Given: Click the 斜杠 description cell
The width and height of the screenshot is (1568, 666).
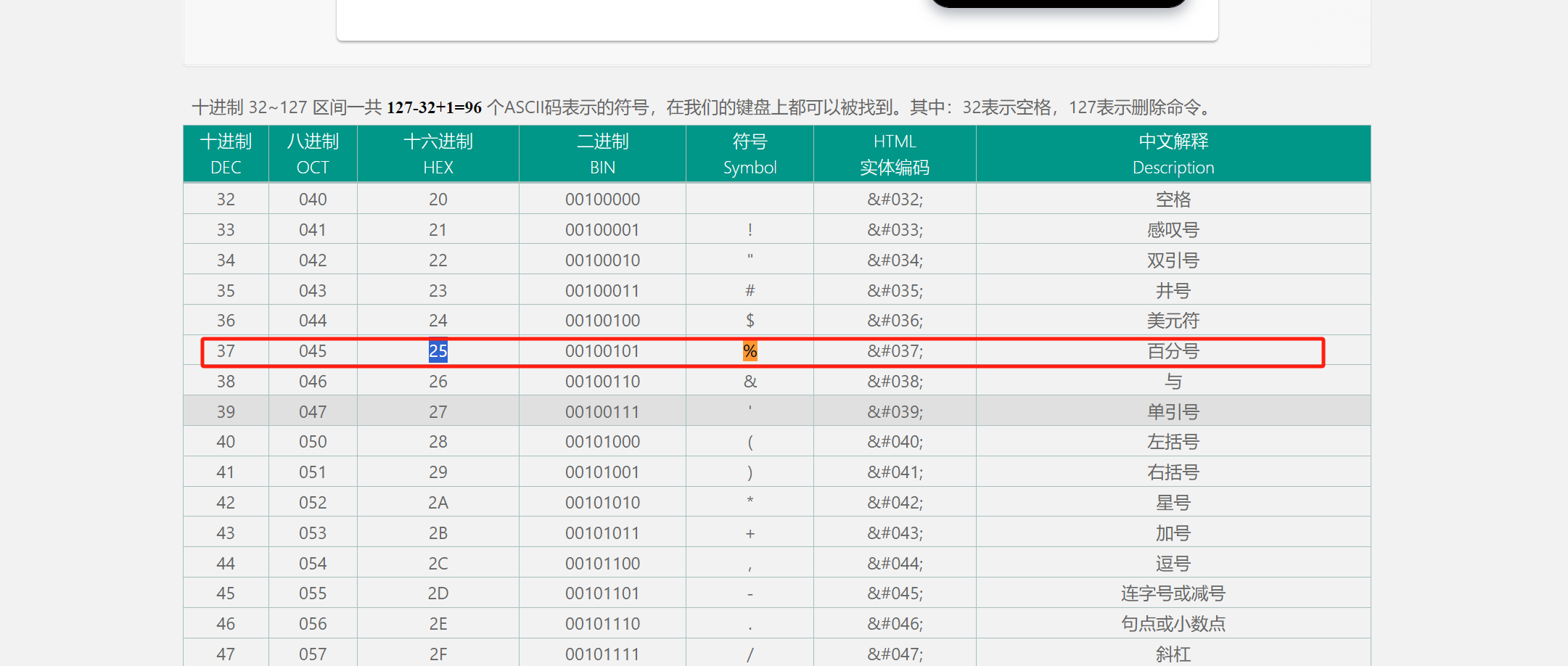Looking at the screenshot, I should point(1173,654).
